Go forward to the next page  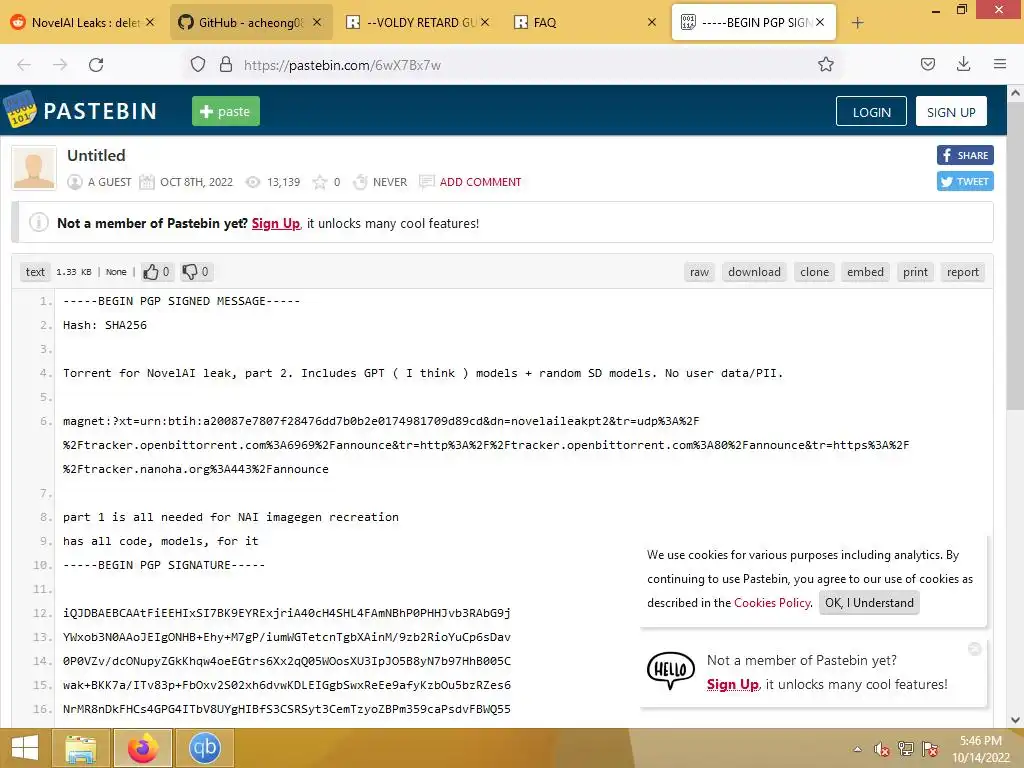pos(60,65)
